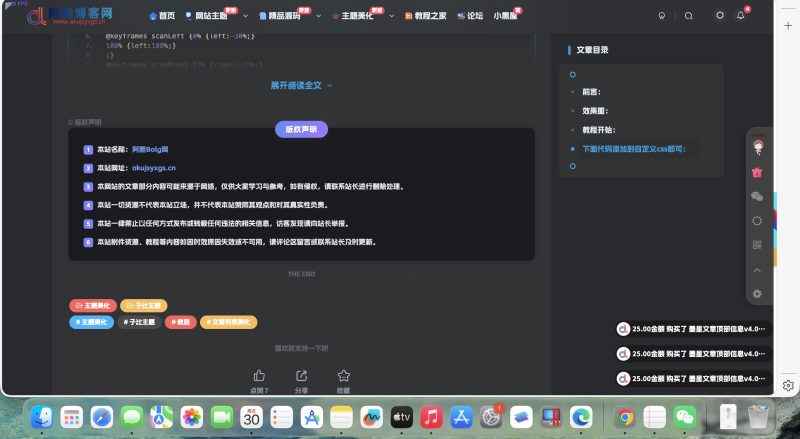Open 教程之家 navigation item

pos(426,16)
